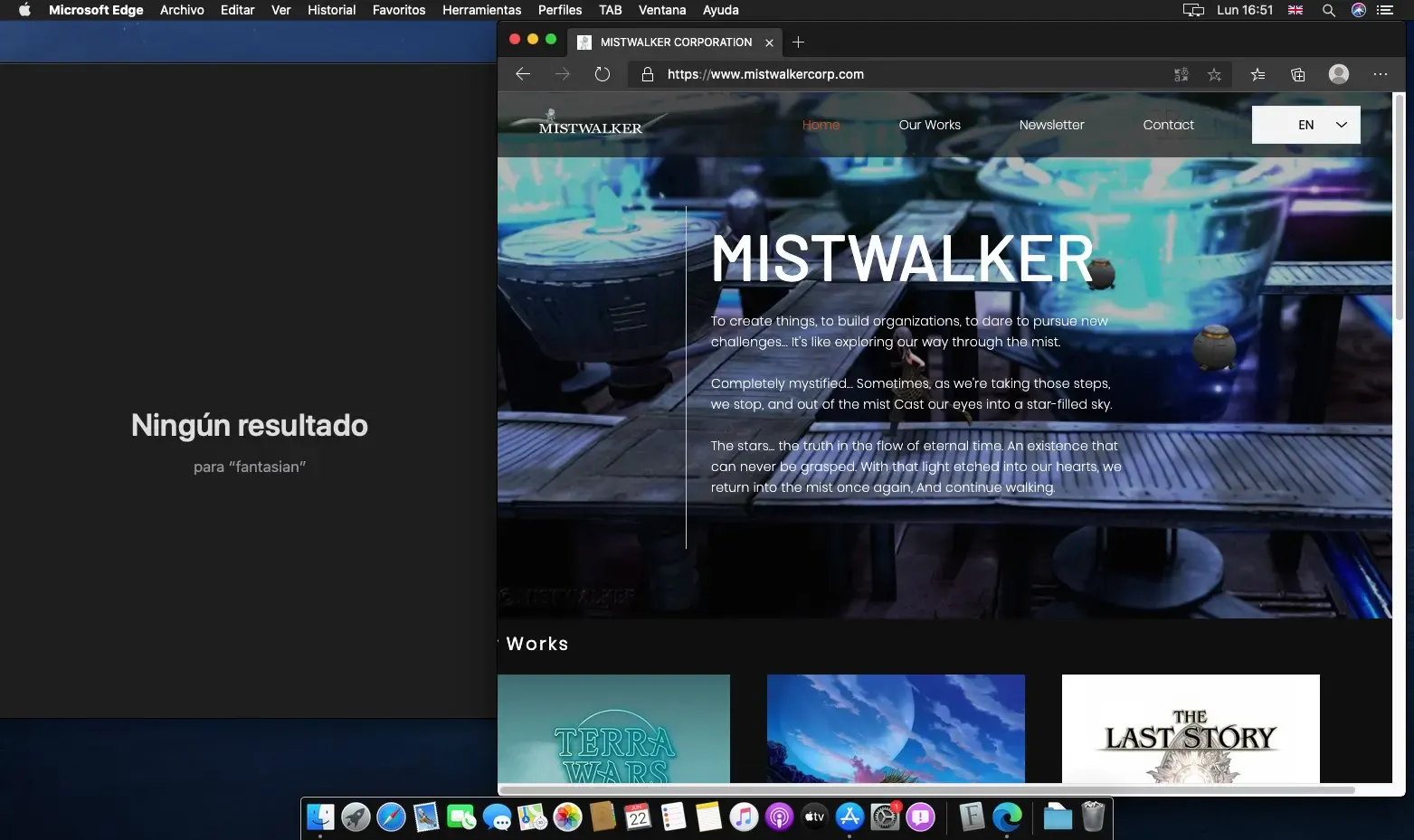Open the Control Center in menu bar
The image size is (1414, 840).
[x=1384, y=10]
